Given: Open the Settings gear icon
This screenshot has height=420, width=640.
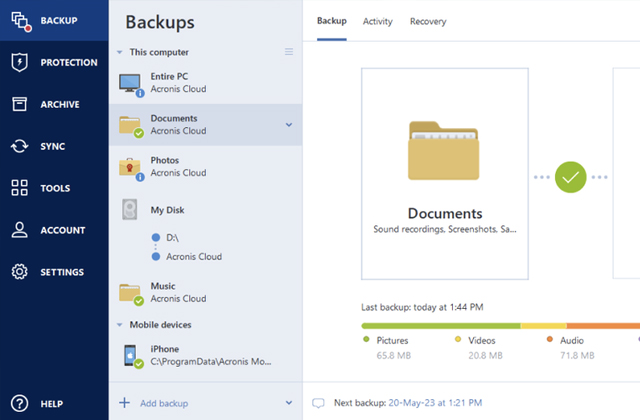Looking at the screenshot, I should pyautogui.click(x=19, y=271).
